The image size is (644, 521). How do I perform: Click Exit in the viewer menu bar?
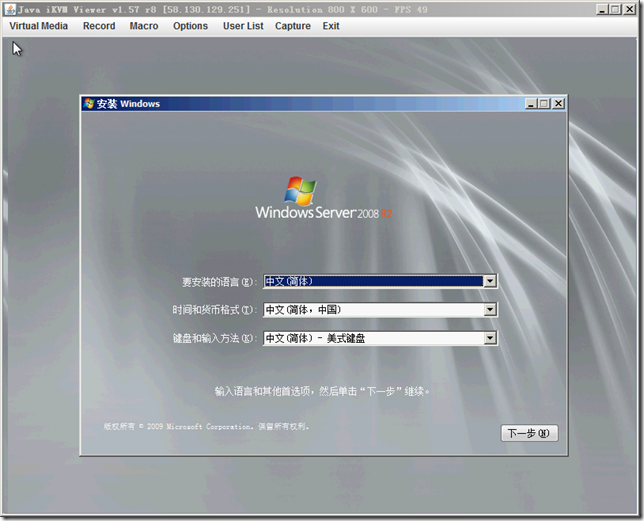tap(331, 26)
